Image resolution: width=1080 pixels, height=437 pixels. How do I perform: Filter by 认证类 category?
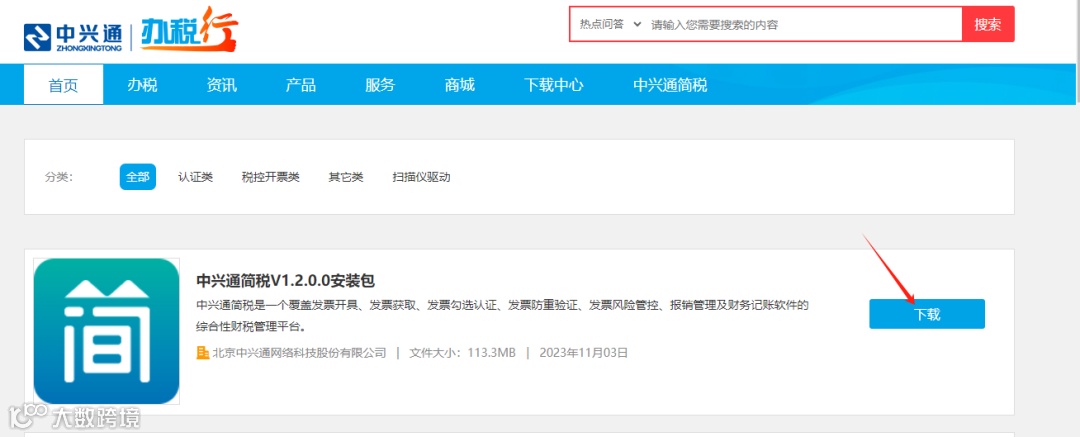coord(196,177)
